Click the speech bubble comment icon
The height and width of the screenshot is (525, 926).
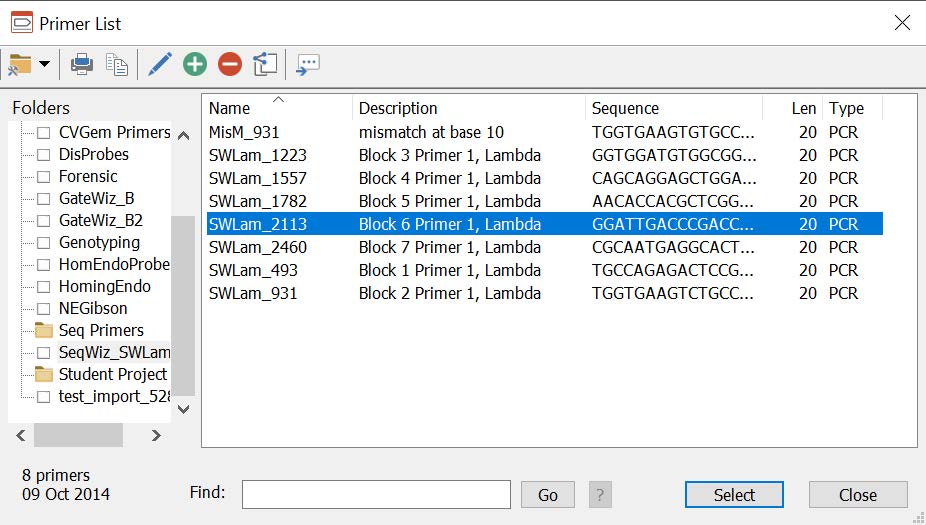tap(308, 64)
